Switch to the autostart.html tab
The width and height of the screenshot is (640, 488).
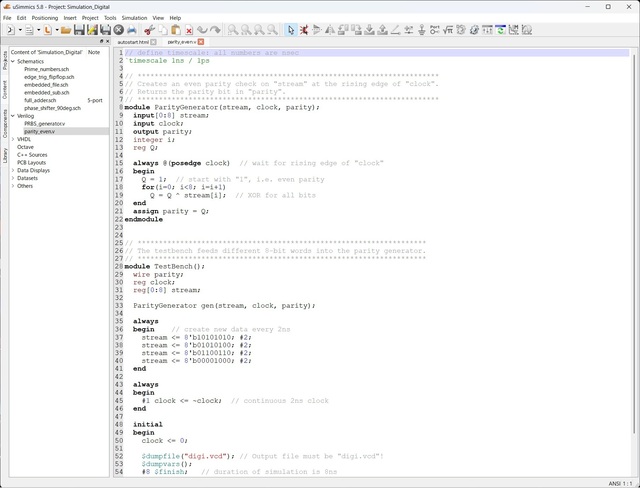132,42
